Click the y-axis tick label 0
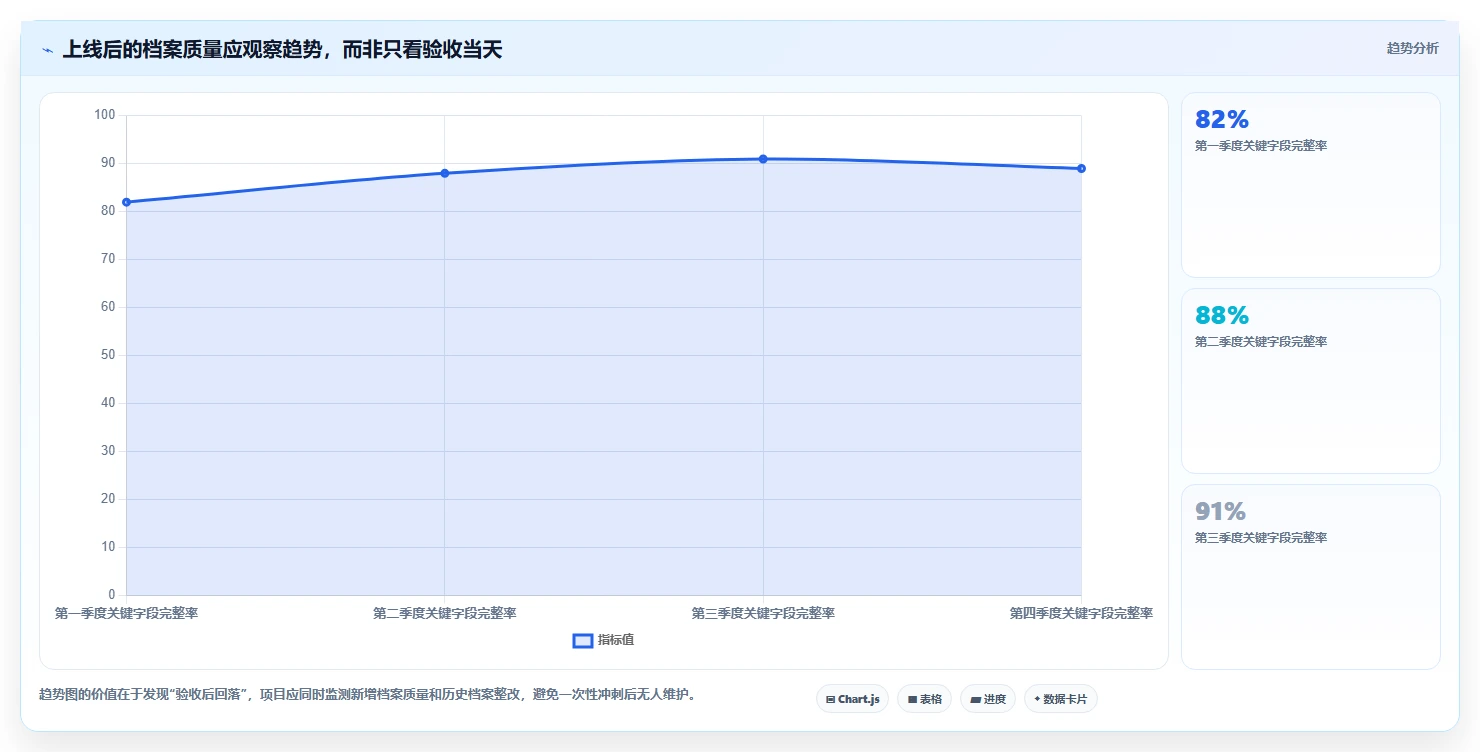 112,595
